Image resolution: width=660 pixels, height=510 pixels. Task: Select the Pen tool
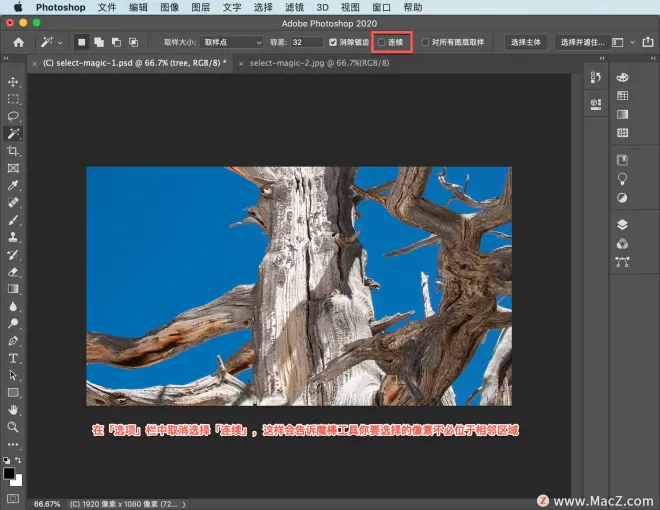[13, 341]
